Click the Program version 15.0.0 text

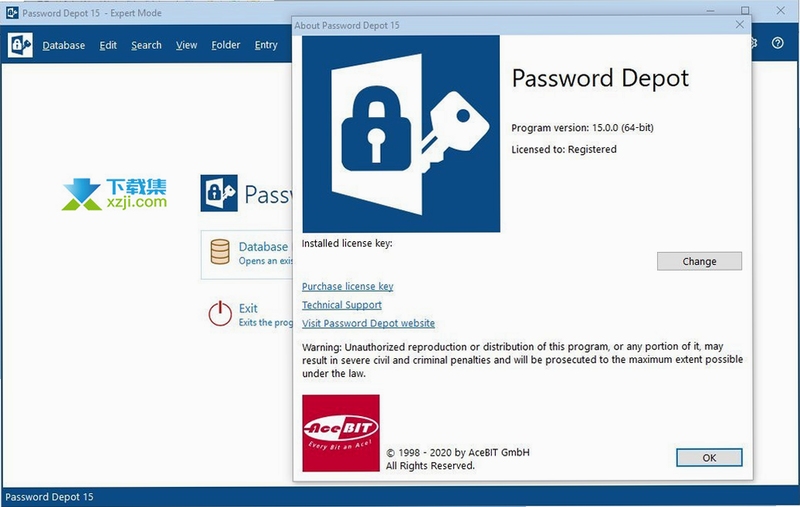pos(582,128)
